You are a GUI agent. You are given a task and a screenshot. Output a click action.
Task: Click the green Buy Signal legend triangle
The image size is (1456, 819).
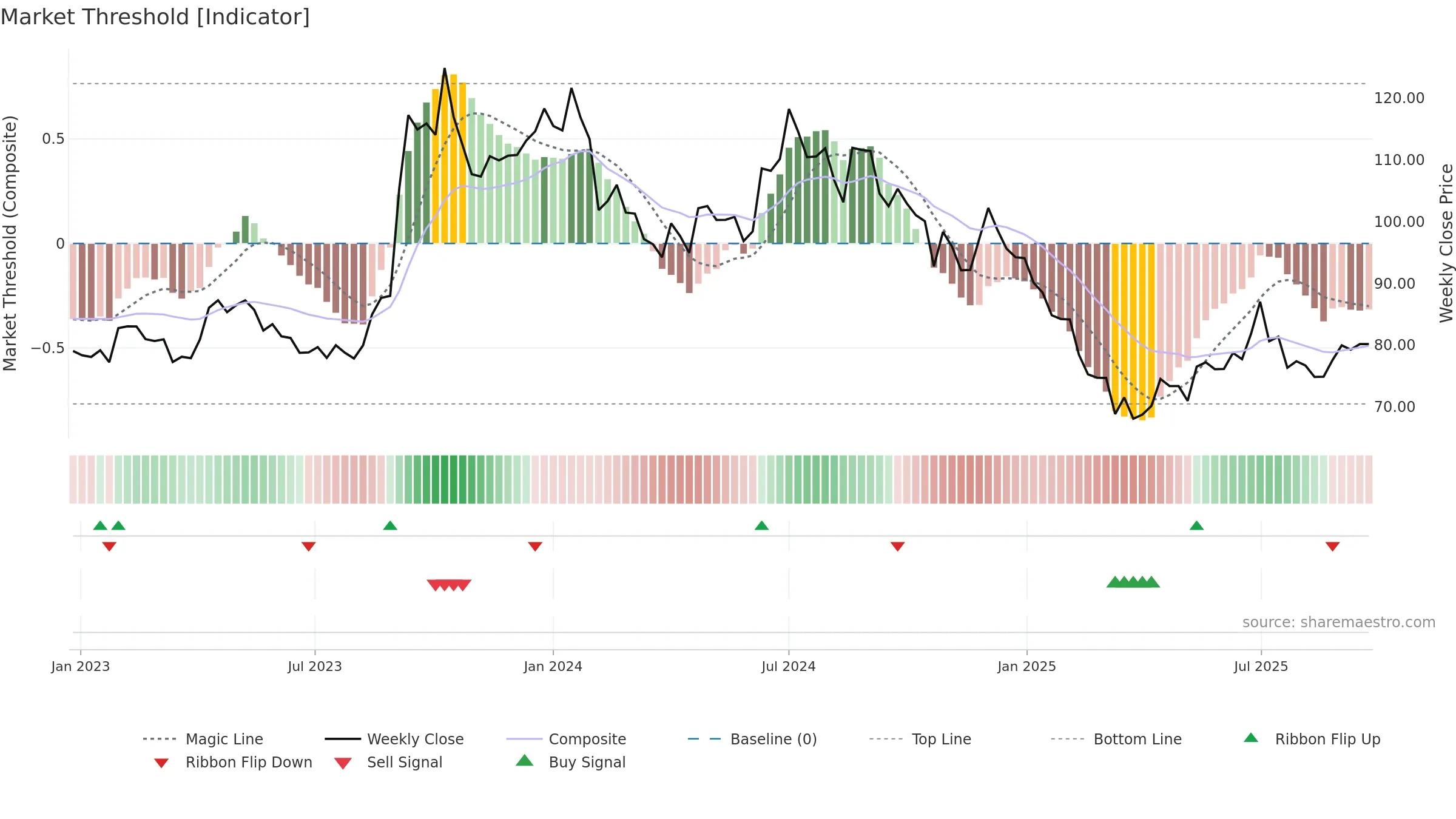pyautogui.click(x=525, y=760)
